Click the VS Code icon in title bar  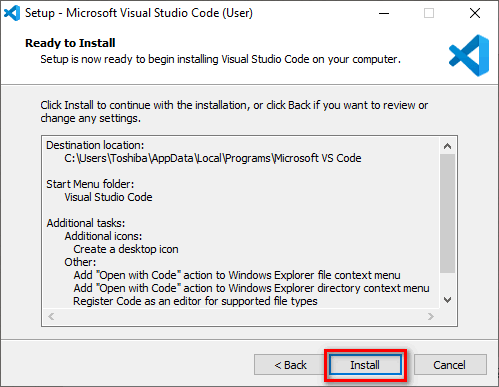tap(12, 13)
